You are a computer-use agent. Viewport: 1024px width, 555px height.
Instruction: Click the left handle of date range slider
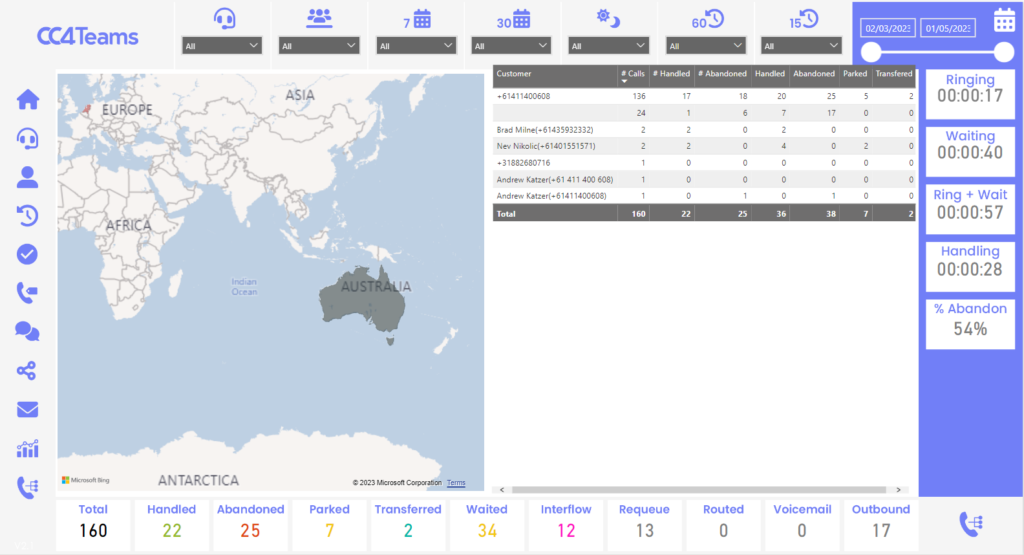point(871,52)
